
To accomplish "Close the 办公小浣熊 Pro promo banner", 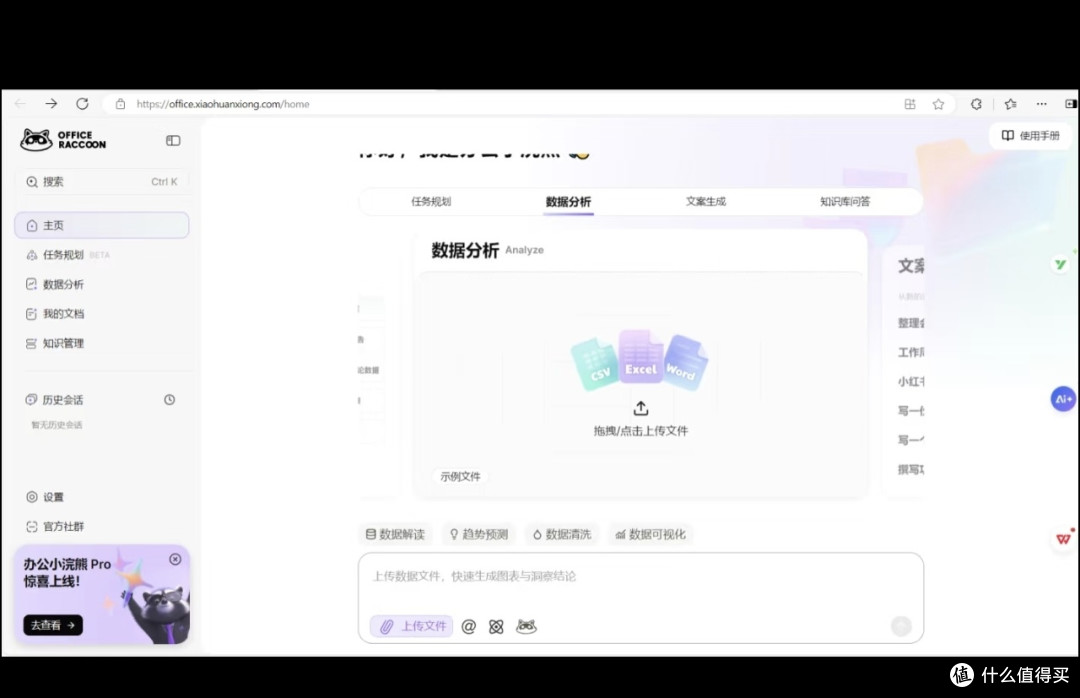I will pos(175,560).
